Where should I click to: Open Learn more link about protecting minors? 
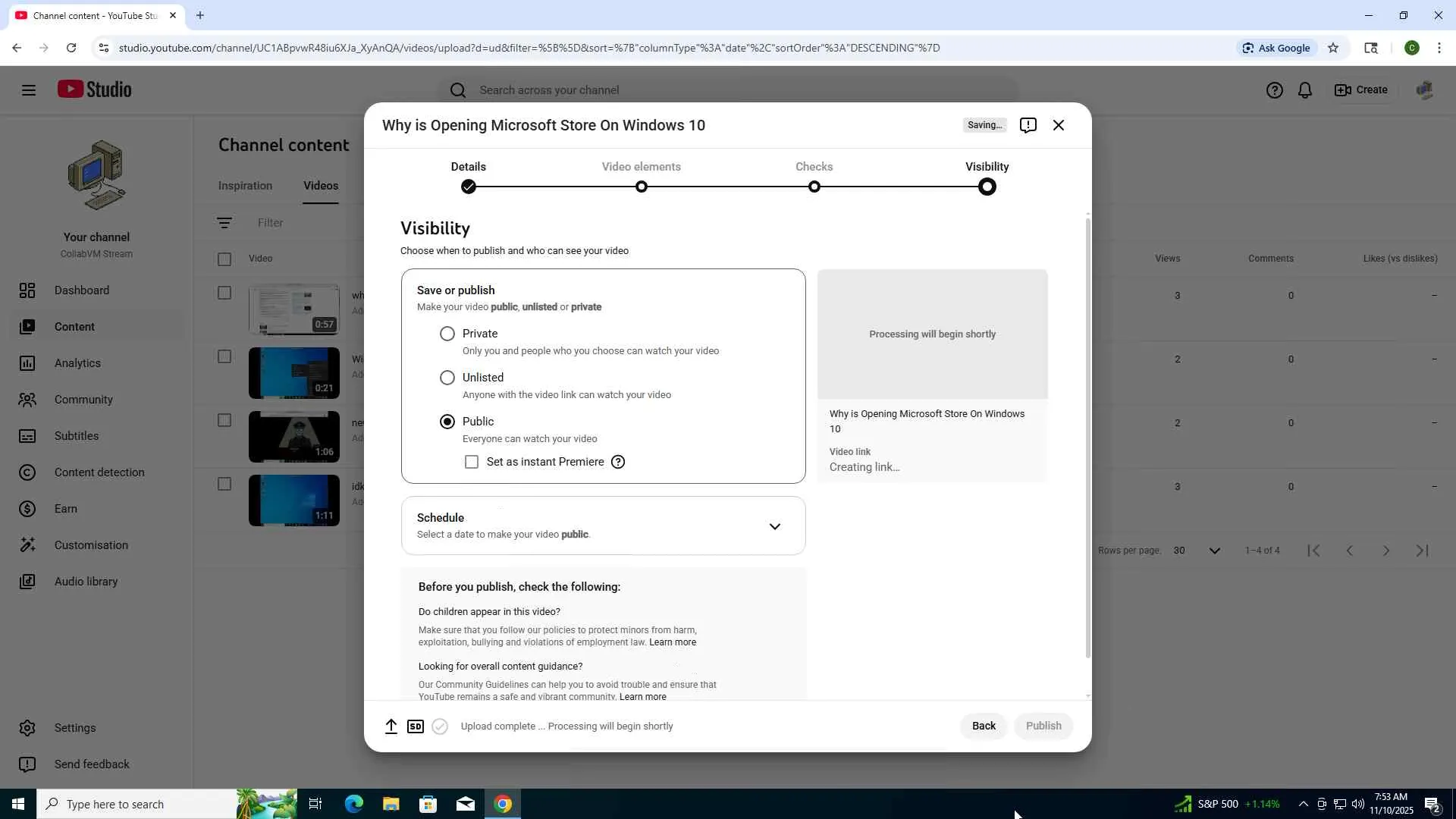click(x=672, y=642)
